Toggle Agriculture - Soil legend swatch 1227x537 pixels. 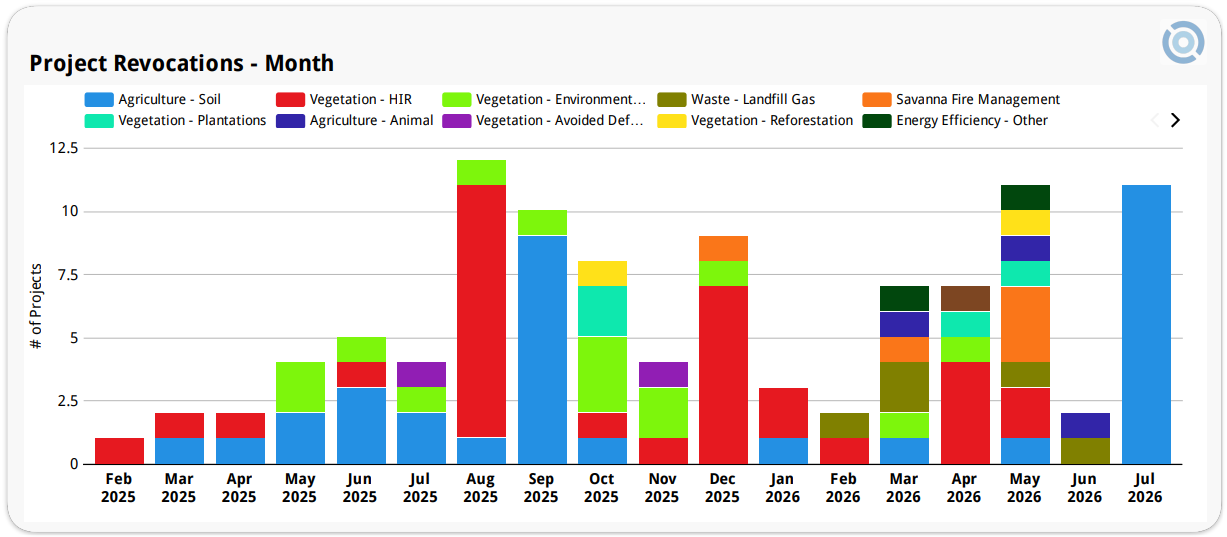coord(98,100)
